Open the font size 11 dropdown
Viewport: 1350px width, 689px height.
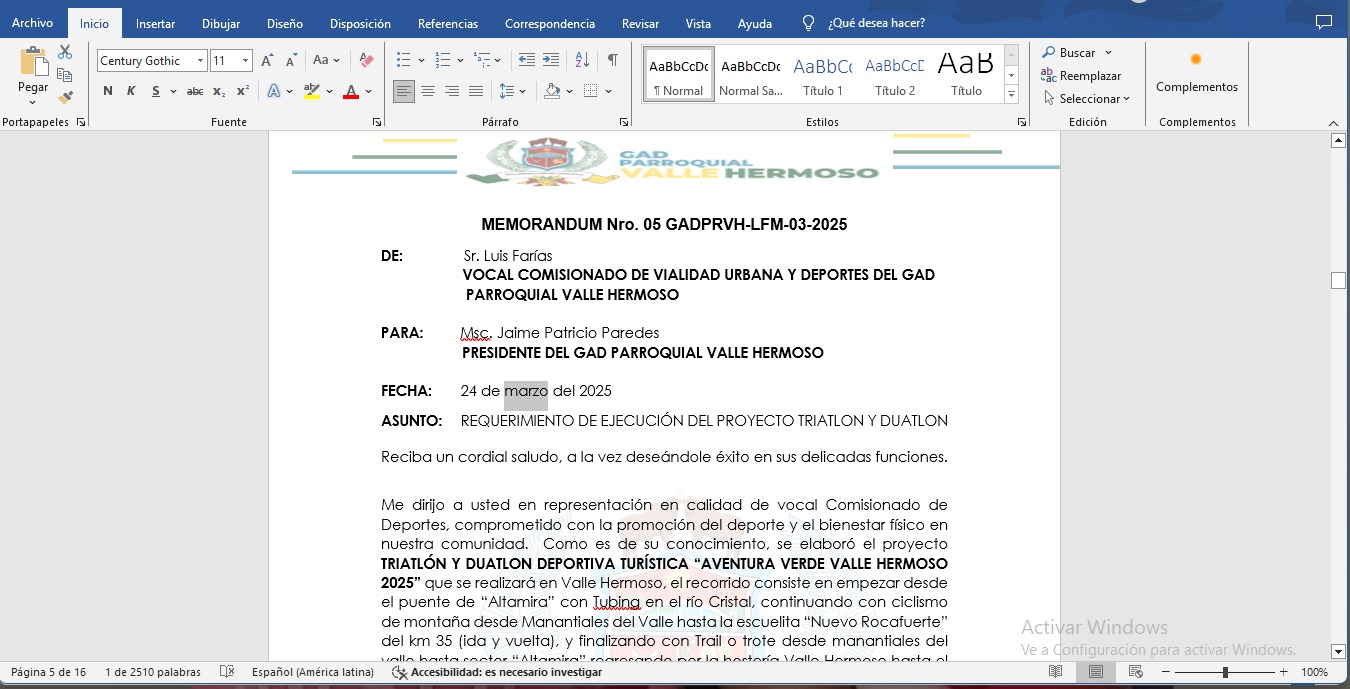point(246,61)
